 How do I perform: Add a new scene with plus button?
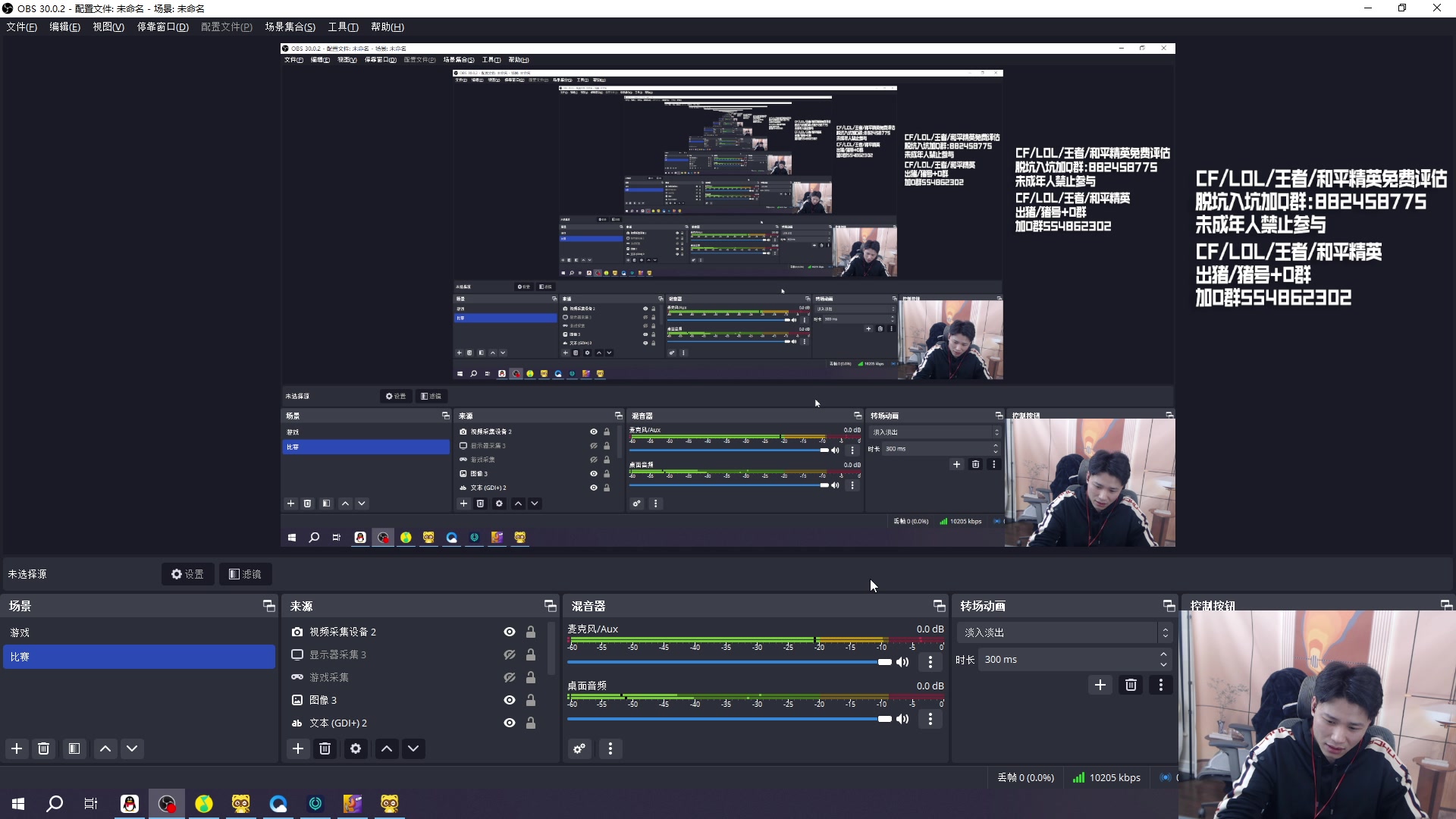pyautogui.click(x=17, y=748)
